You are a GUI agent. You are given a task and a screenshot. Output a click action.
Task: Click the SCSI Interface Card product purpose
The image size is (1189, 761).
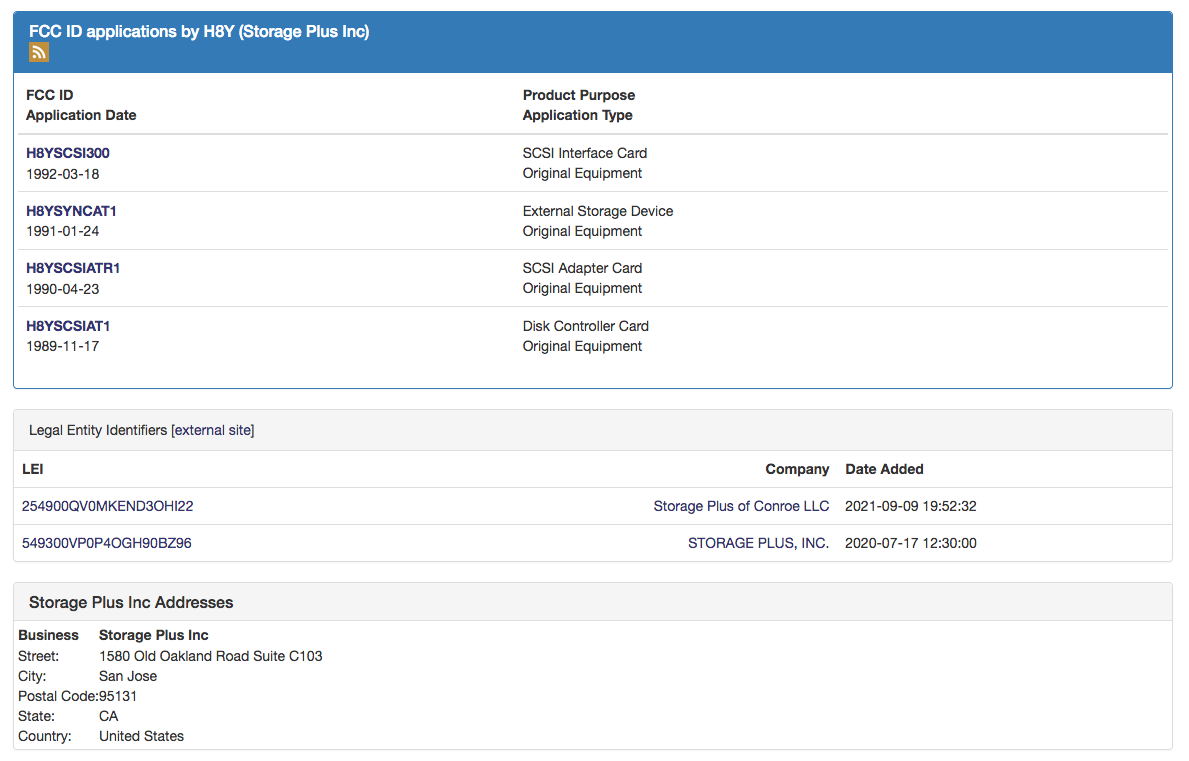click(x=584, y=153)
